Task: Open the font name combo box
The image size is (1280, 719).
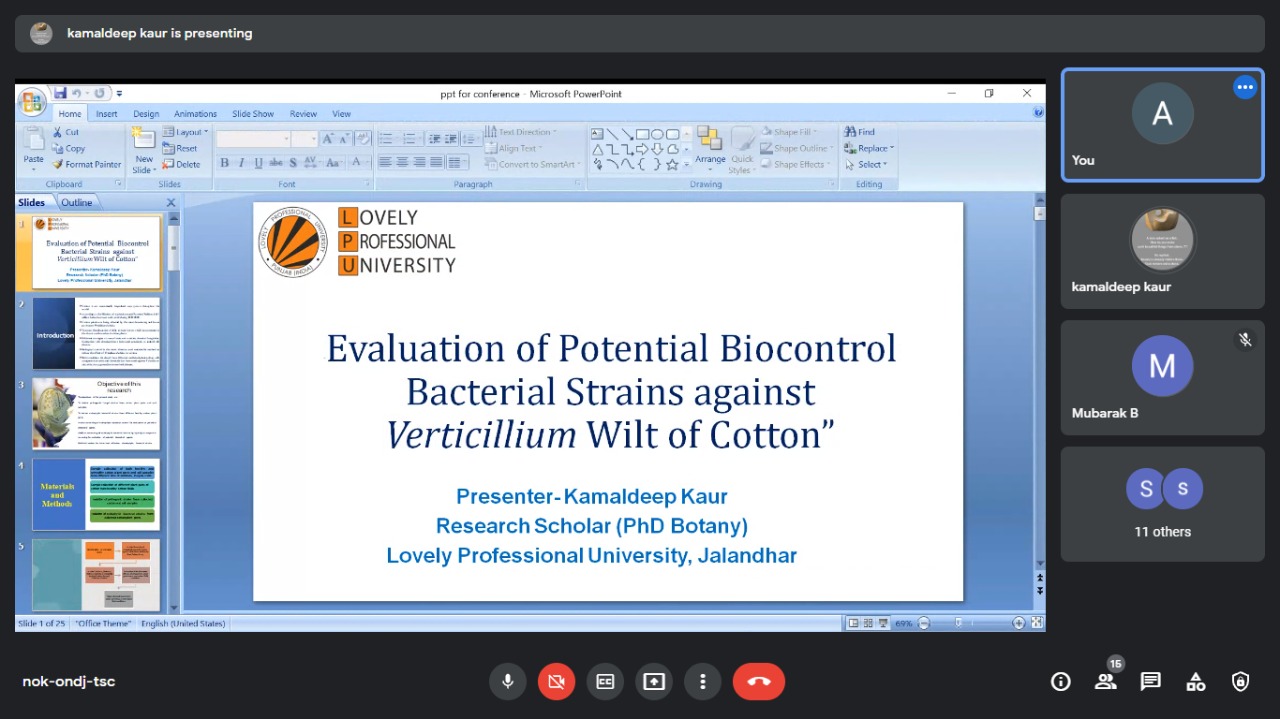Action: tap(253, 139)
